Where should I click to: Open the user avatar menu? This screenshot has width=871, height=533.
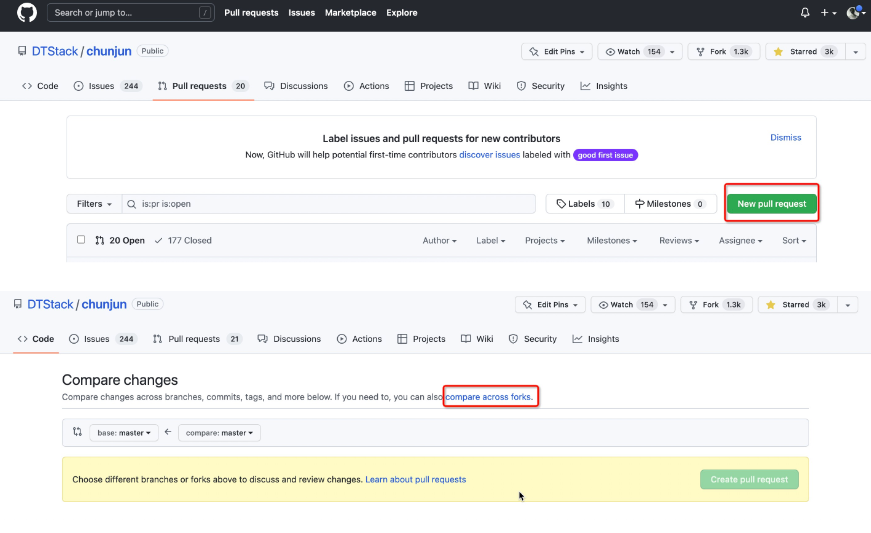[855, 13]
